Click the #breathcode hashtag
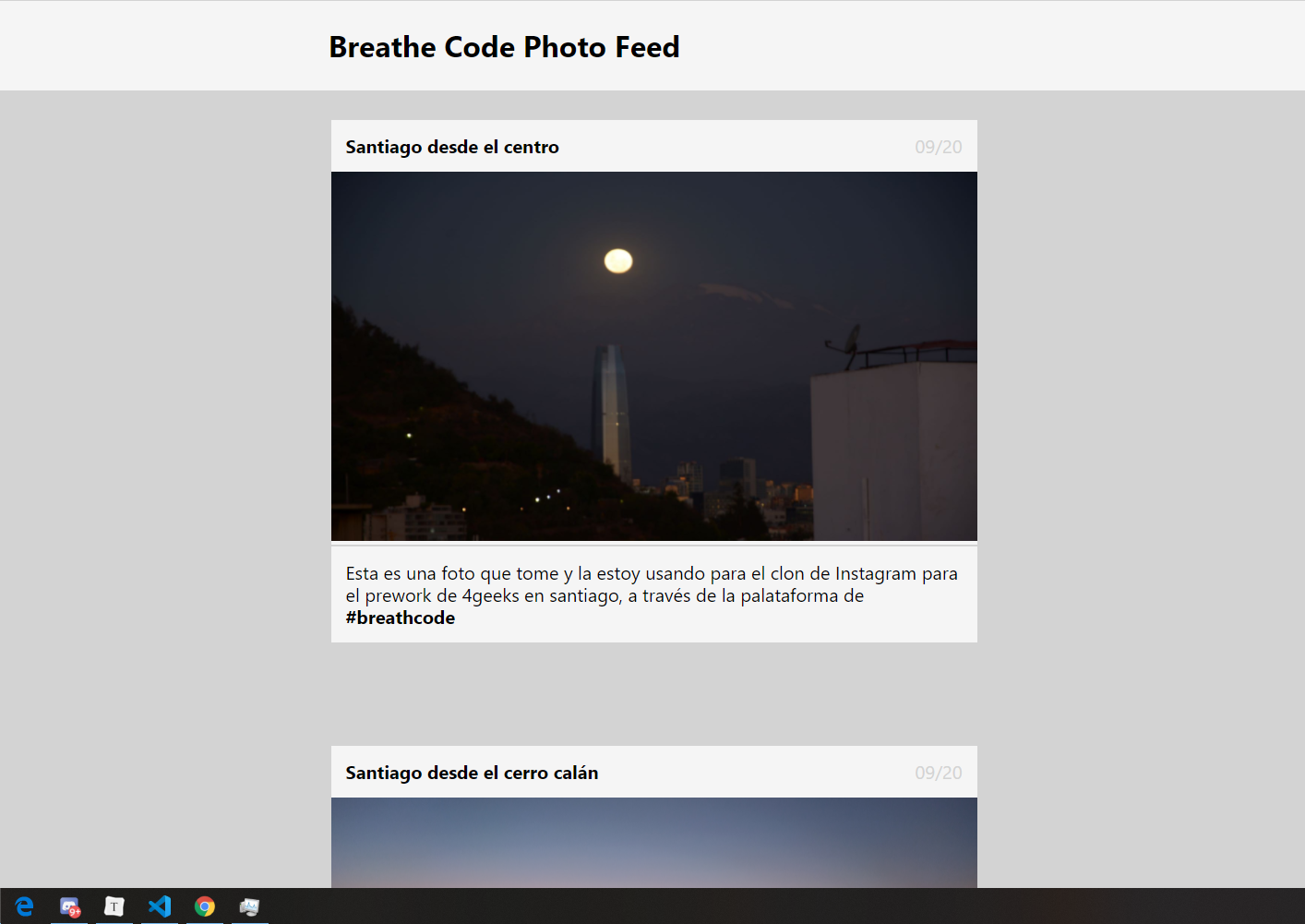The height and width of the screenshot is (924, 1305). (x=401, y=618)
